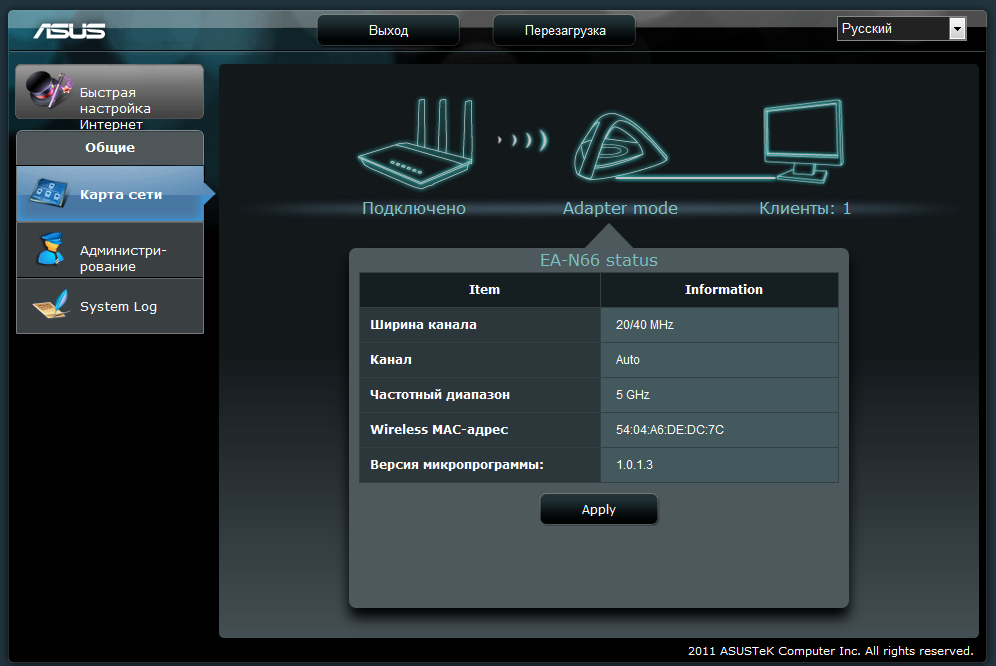Click the Auto channel value

[x=628, y=360]
